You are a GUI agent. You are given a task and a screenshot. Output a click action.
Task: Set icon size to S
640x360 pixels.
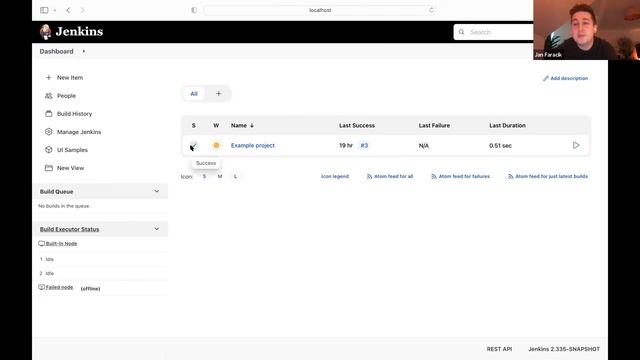[204, 176]
